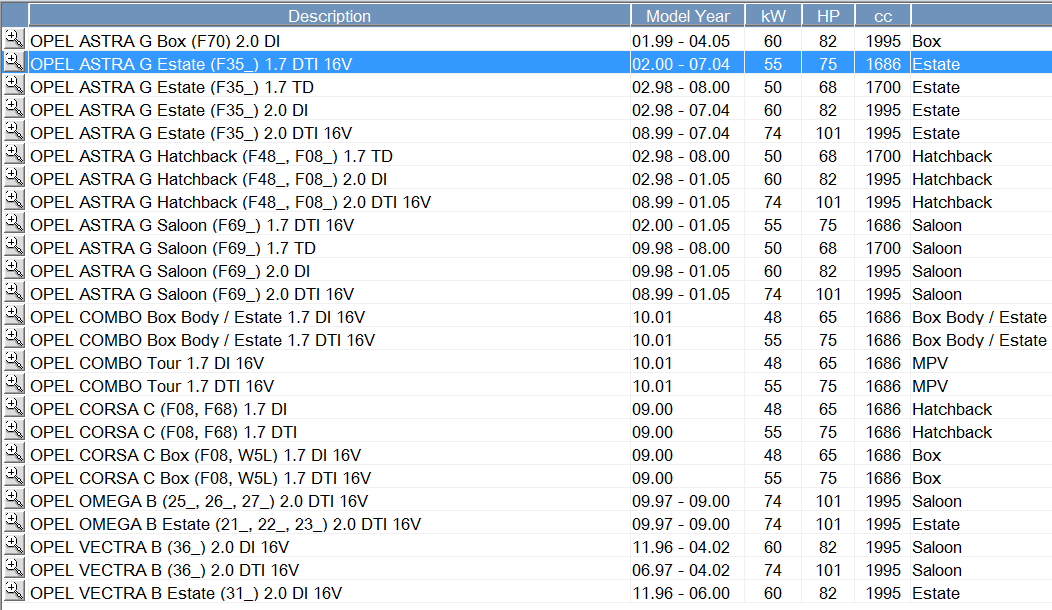1052x610 pixels.
Task: Click detail icon for ASTRA G Box (F70) 2.0 DI
Action: (x=14, y=39)
